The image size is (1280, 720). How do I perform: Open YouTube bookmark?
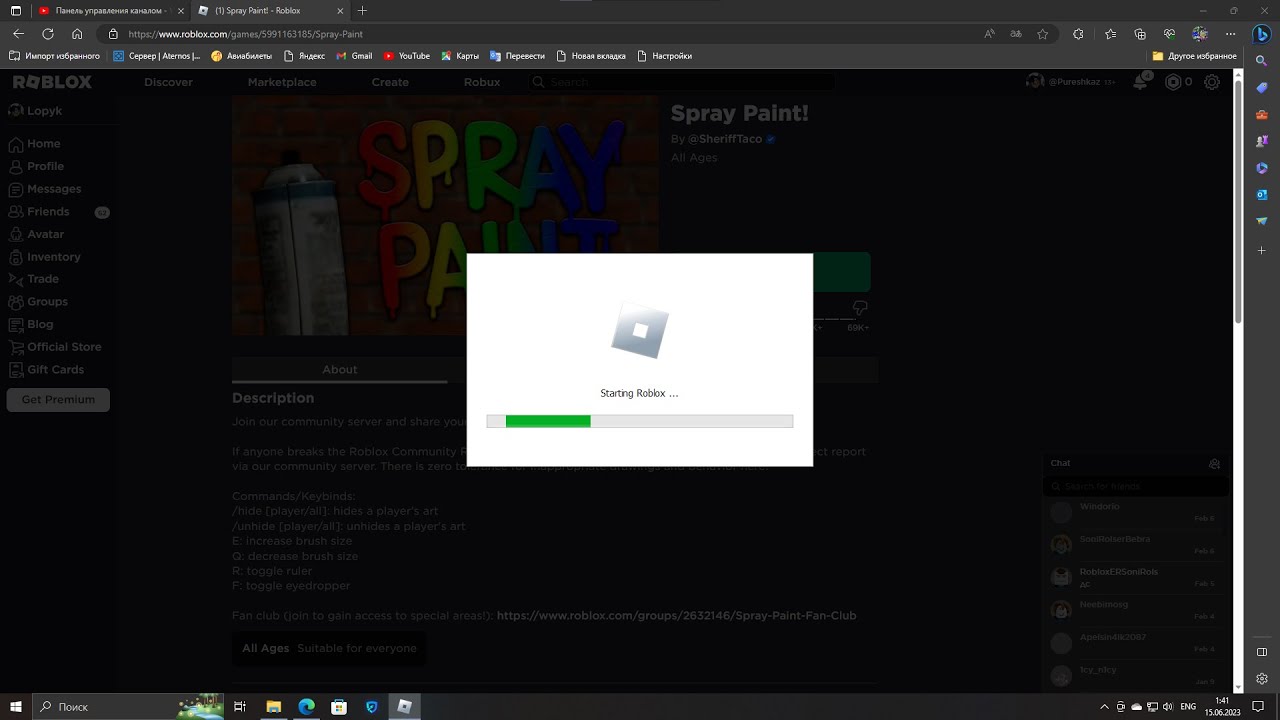click(407, 56)
